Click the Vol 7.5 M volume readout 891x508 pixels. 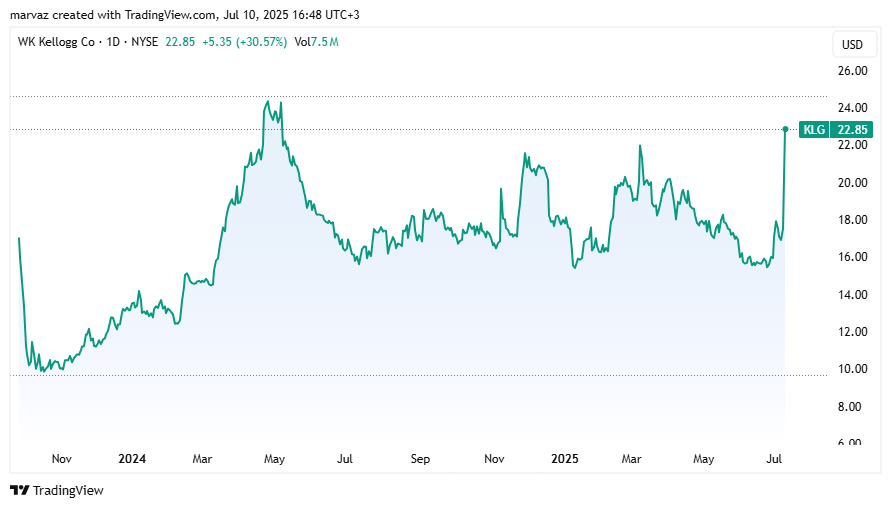pos(317,42)
